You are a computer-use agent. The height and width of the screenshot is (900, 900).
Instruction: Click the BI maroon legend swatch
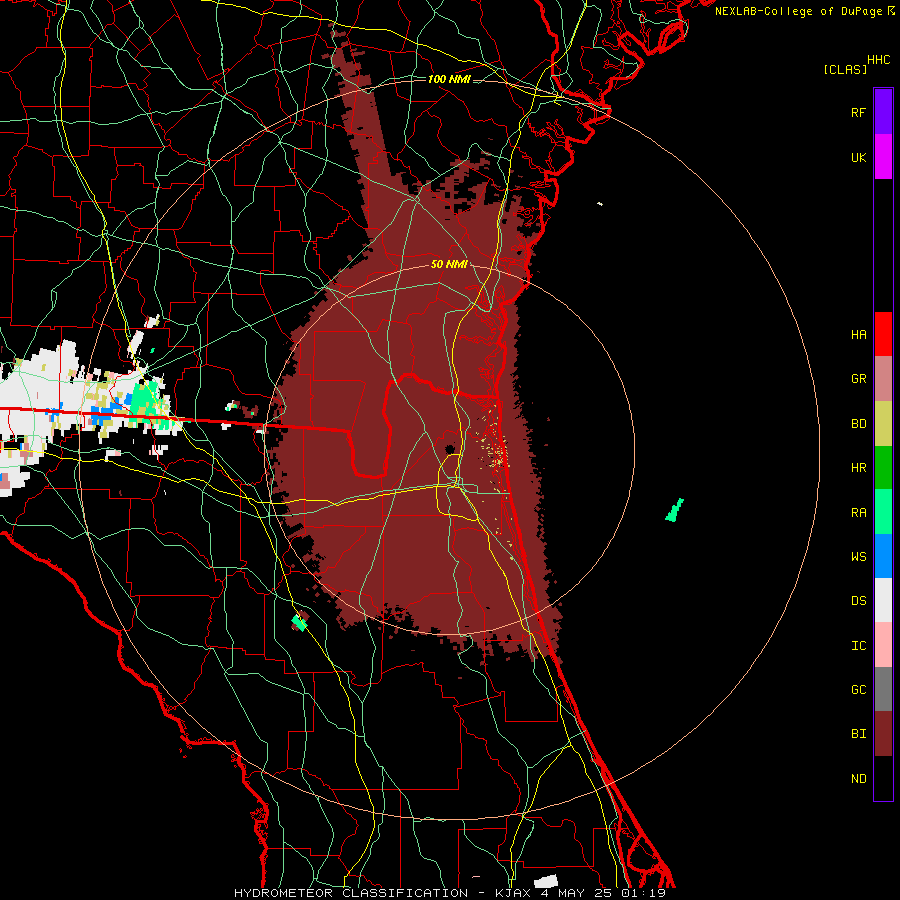pyautogui.click(x=883, y=734)
